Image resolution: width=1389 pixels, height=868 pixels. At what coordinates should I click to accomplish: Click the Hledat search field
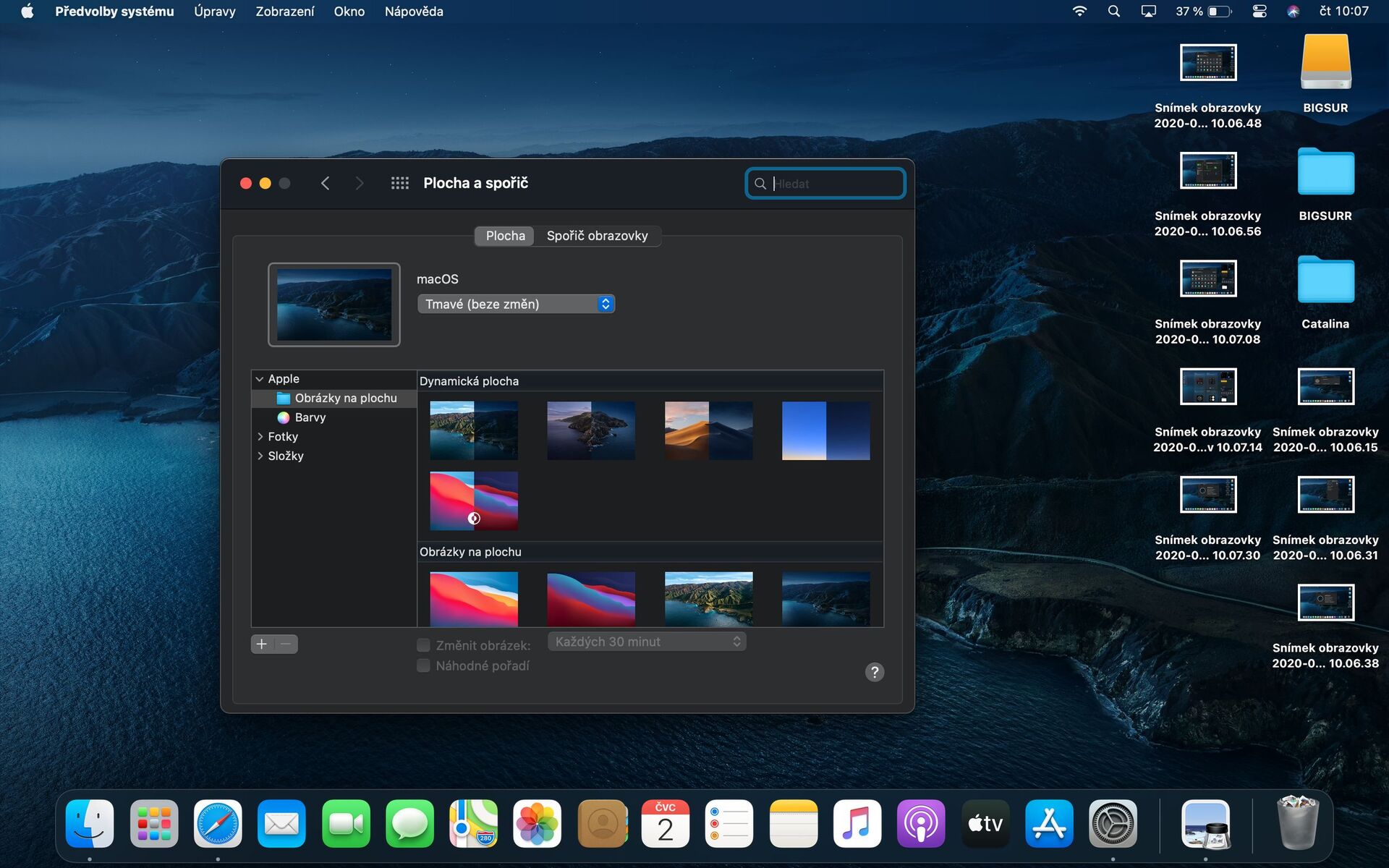tap(825, 184)
